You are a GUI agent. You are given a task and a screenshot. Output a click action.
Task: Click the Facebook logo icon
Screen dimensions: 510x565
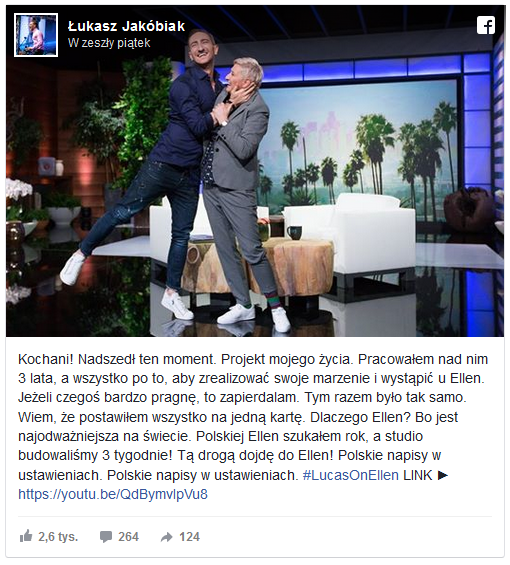[x=485, y=25]
